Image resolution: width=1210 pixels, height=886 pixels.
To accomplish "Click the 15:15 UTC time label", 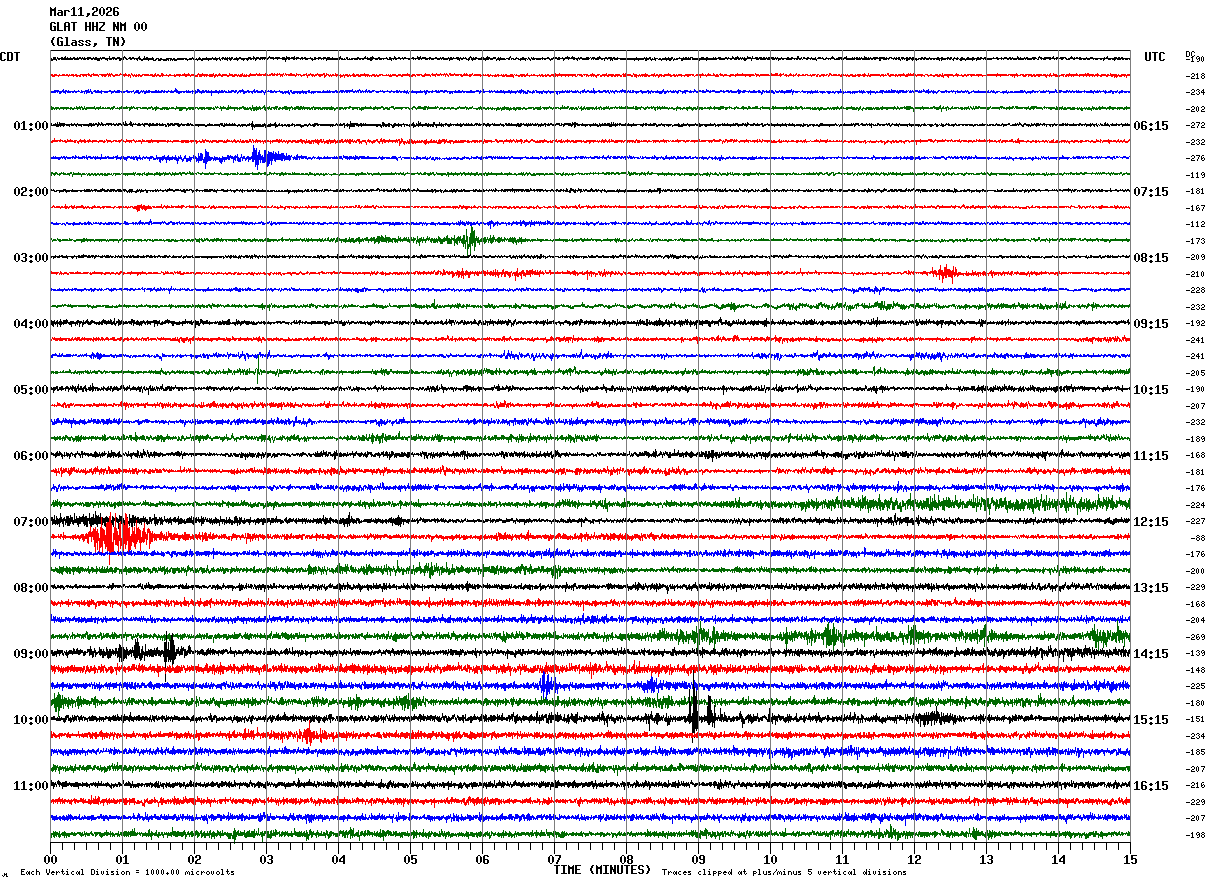I will (1151, 720).
